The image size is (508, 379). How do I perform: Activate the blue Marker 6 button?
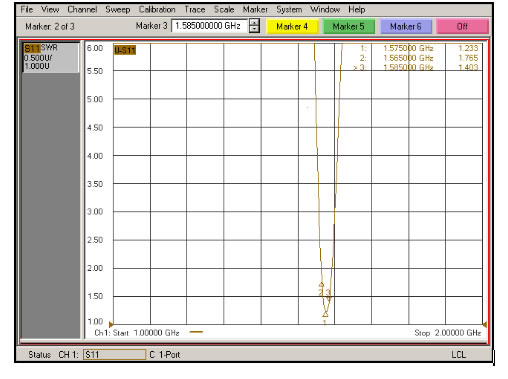coord(406,27)
